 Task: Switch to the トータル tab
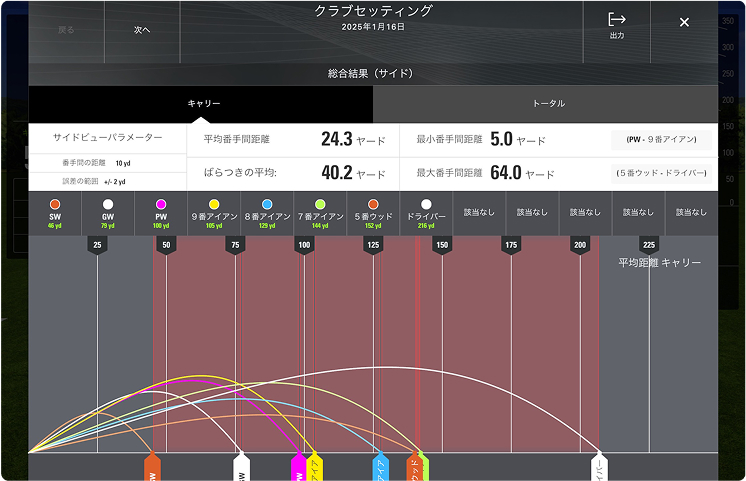pyautogui.click(x=547, y=104)
